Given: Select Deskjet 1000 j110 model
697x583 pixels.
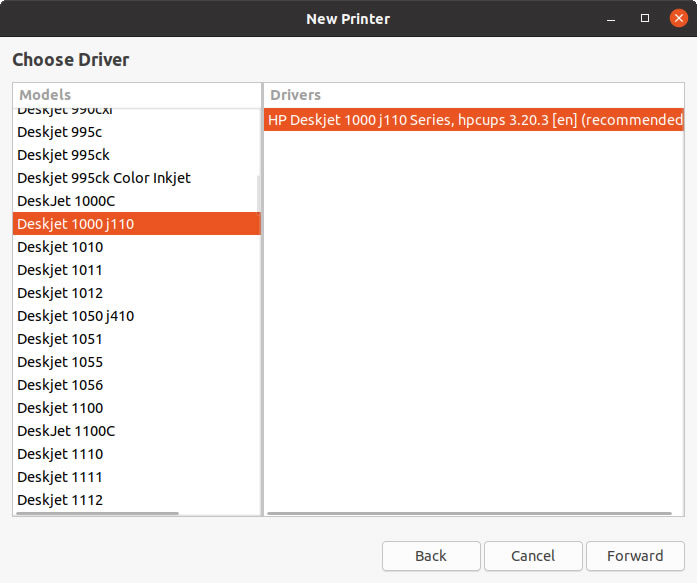Looking at the screenshot, I should (x=136, y=224).
